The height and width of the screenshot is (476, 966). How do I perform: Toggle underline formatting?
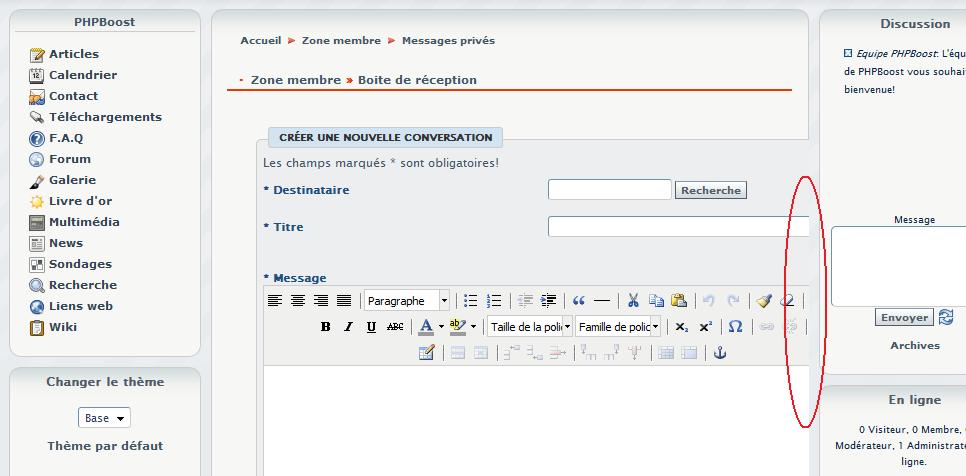[x=371, y=327]
